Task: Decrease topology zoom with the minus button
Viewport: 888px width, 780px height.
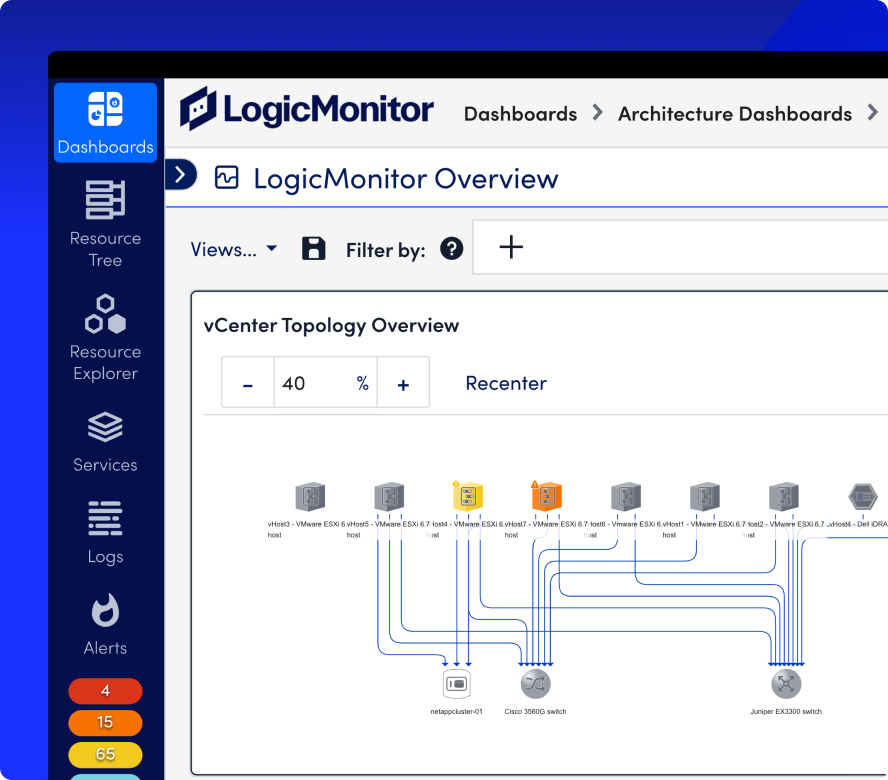Action: click(247, 382)
